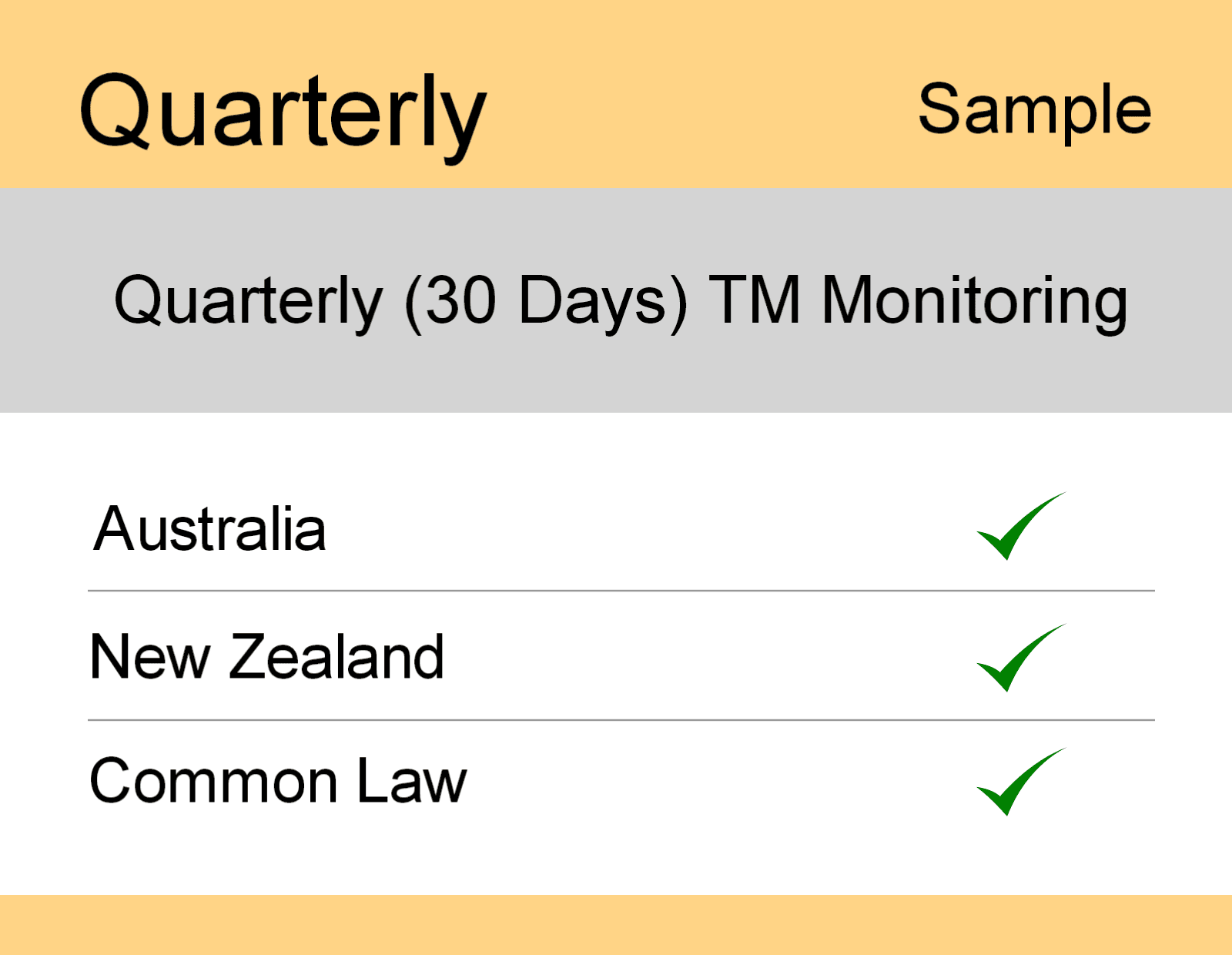Click the word Monitoring in subtitle

974,300
